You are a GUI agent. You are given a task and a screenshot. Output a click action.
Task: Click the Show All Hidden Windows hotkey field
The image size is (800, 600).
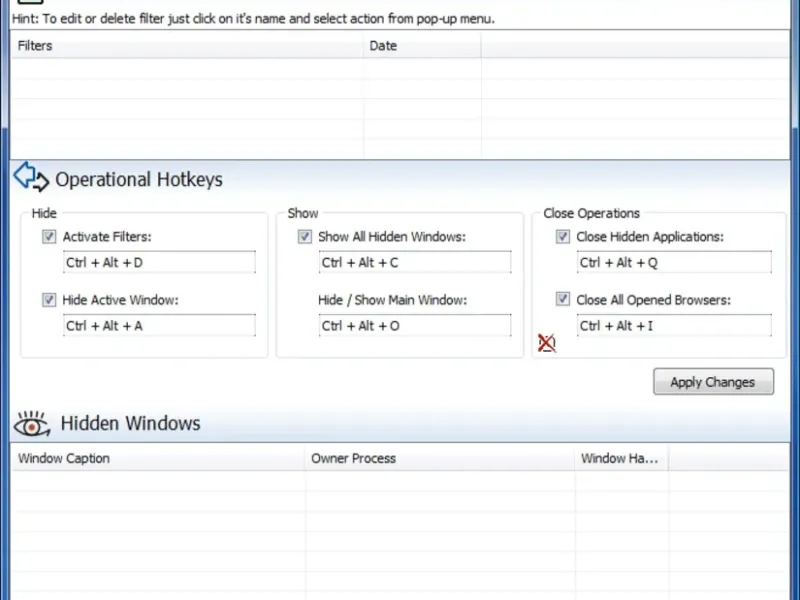(415, 262)
